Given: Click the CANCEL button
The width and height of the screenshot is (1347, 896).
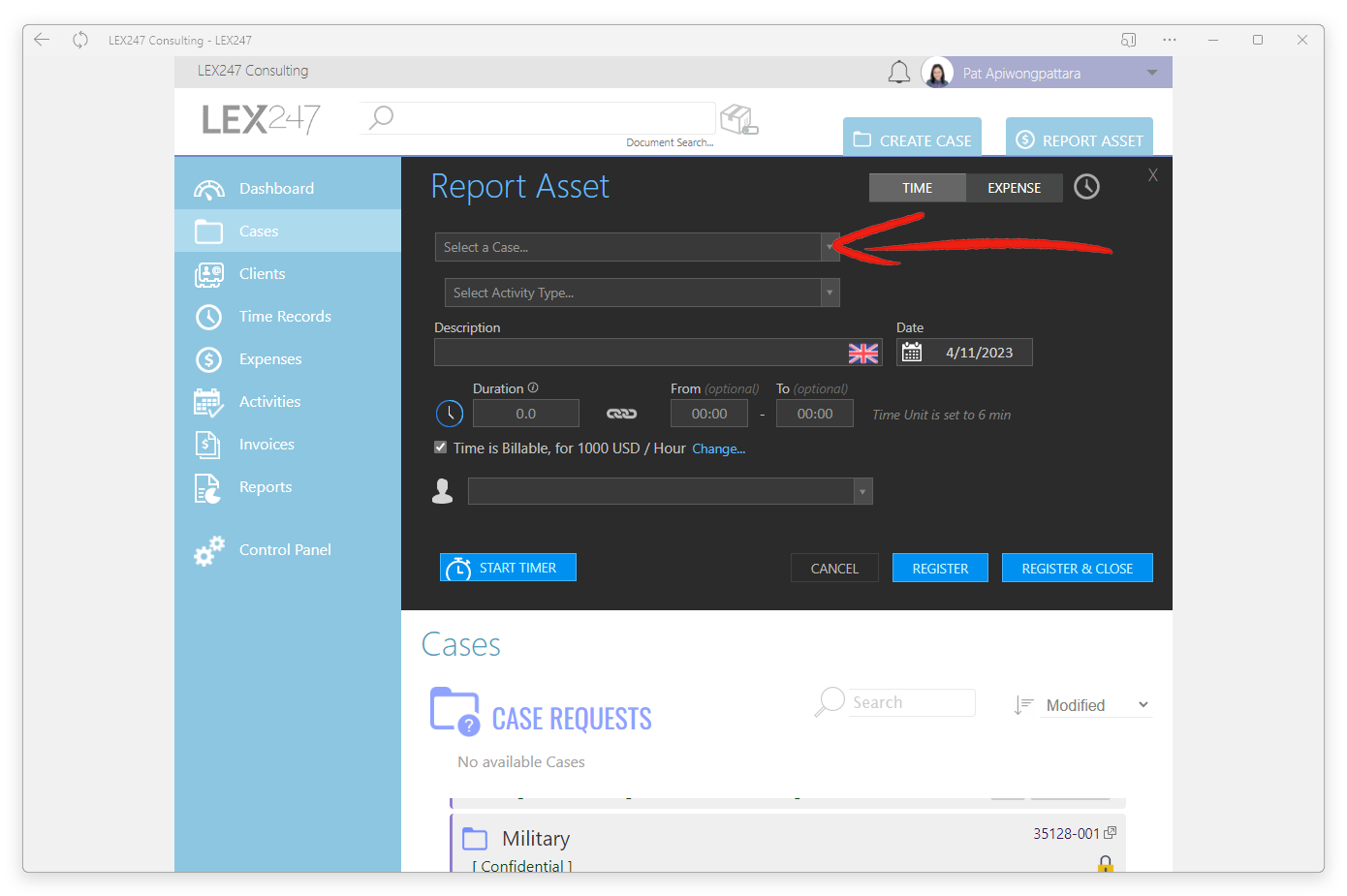Looking at the screenshot, I should tap(834, 568).
